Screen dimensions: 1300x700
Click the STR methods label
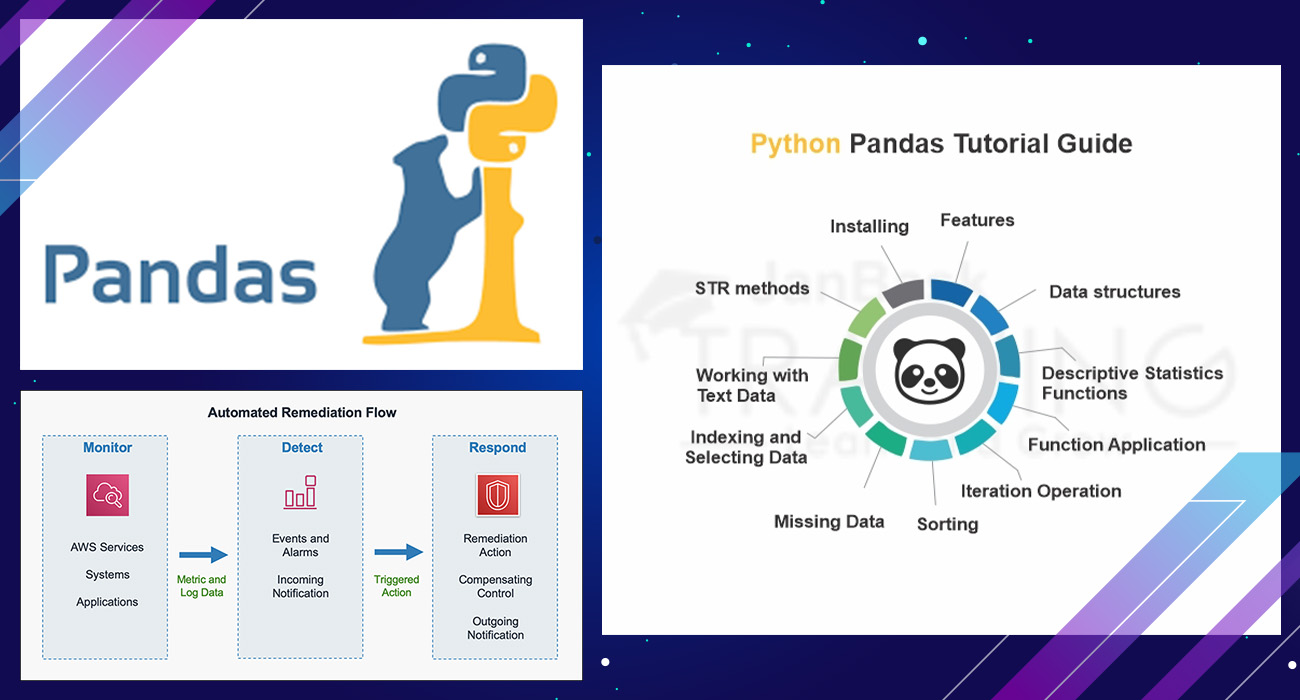coord(752,288)
